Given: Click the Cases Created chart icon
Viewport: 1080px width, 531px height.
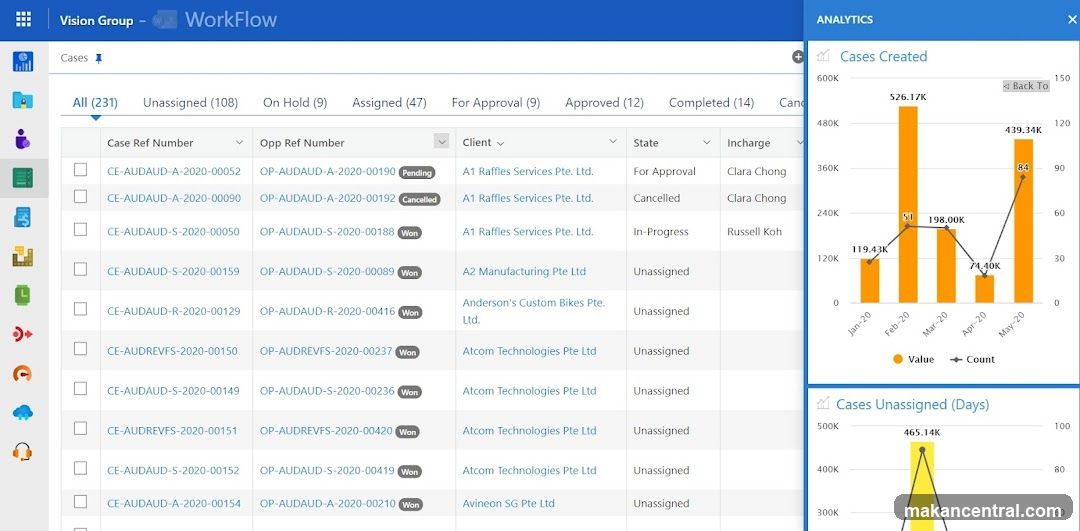Looking at the screenshot, I should click(x=823, y=56).
